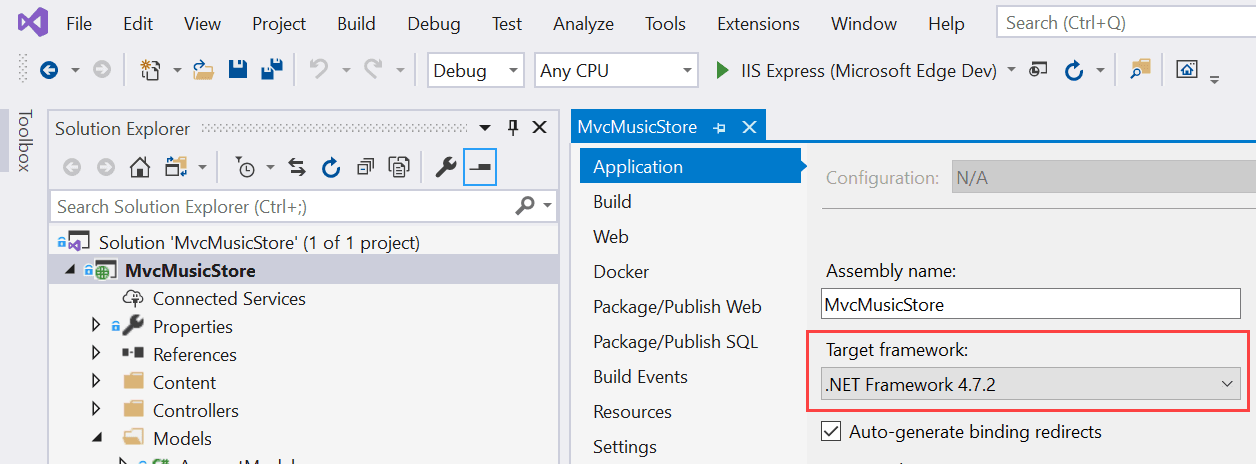Open the Extensions menu
1256x464 pixels.
tap(758, 23)
